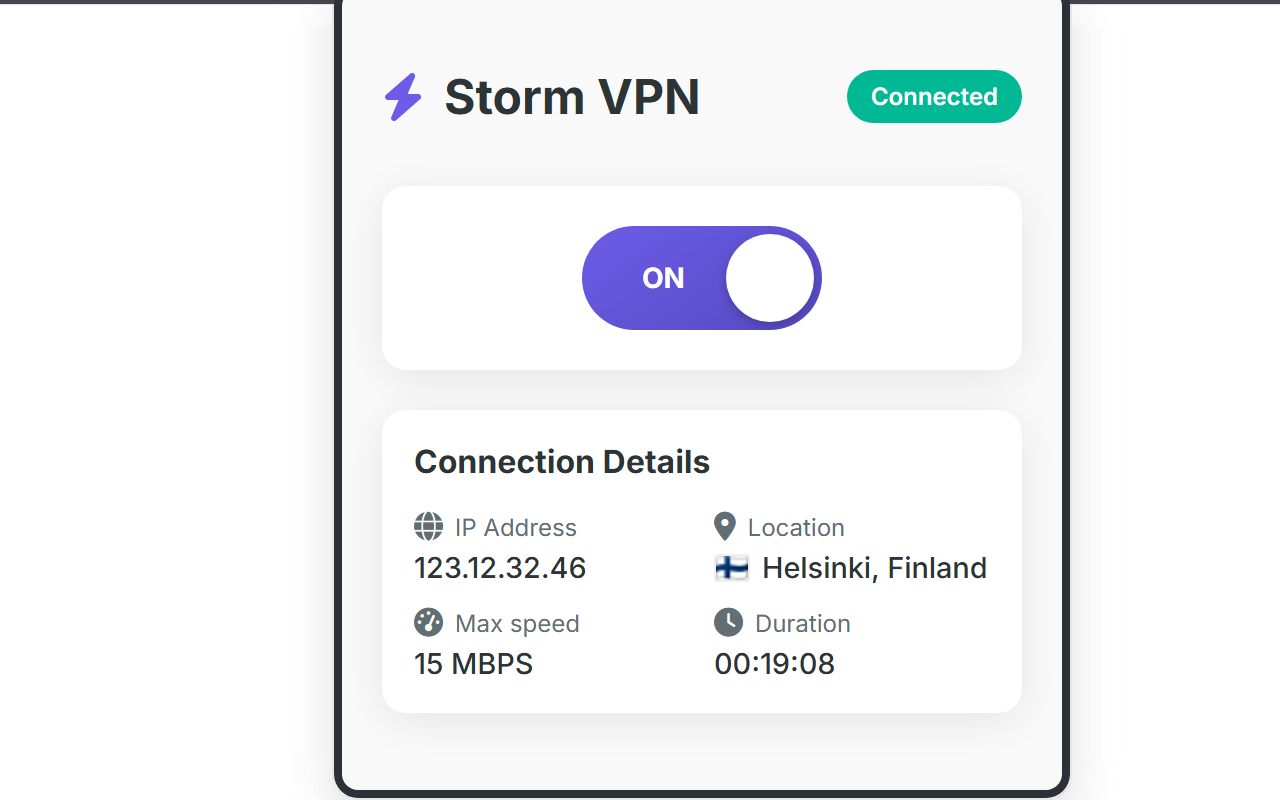The image size is (1280, 800).
Task: Click the displayed IP Address 123.12.32.46
Action: (500, 567)
